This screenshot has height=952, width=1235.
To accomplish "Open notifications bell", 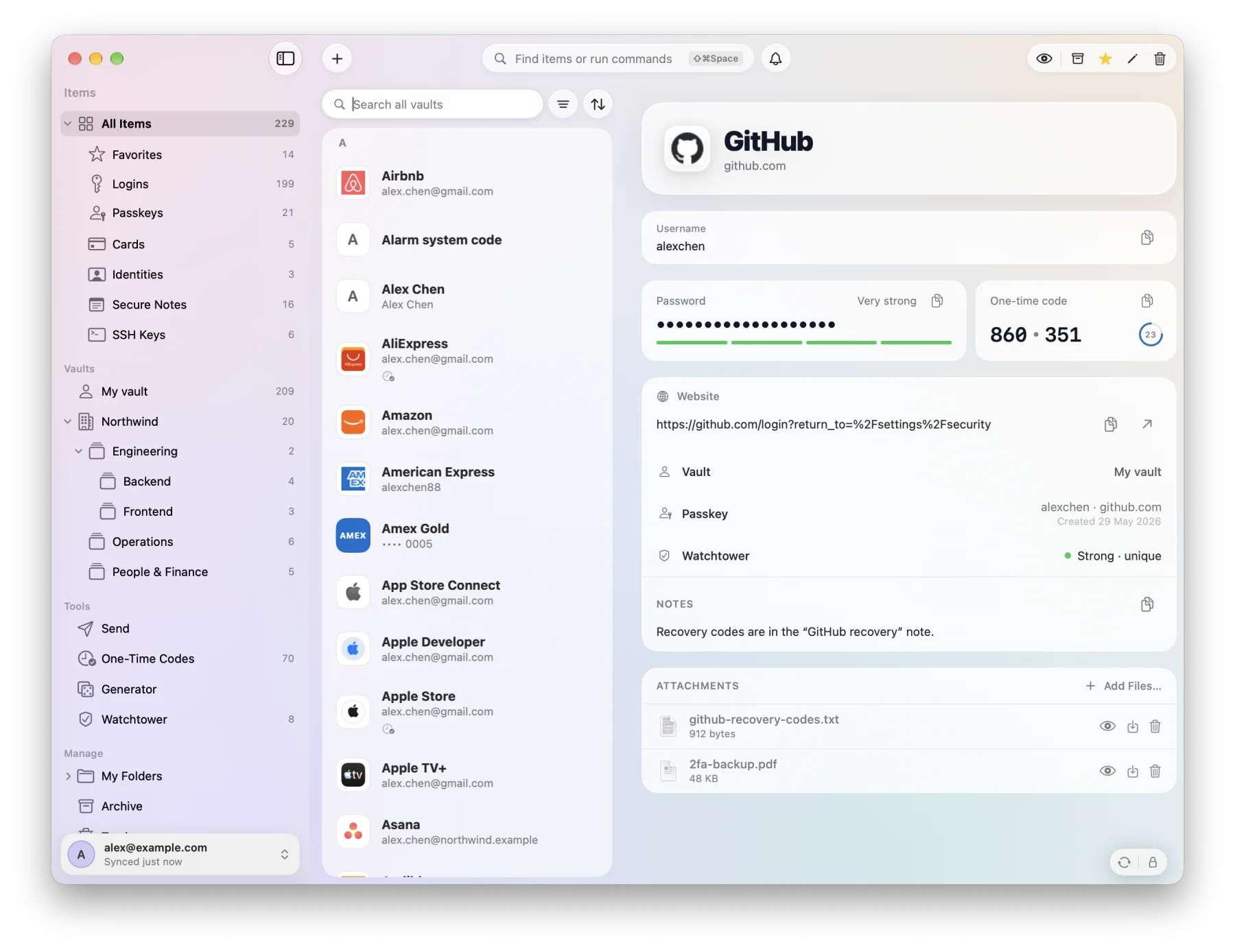I will (775, 59).
